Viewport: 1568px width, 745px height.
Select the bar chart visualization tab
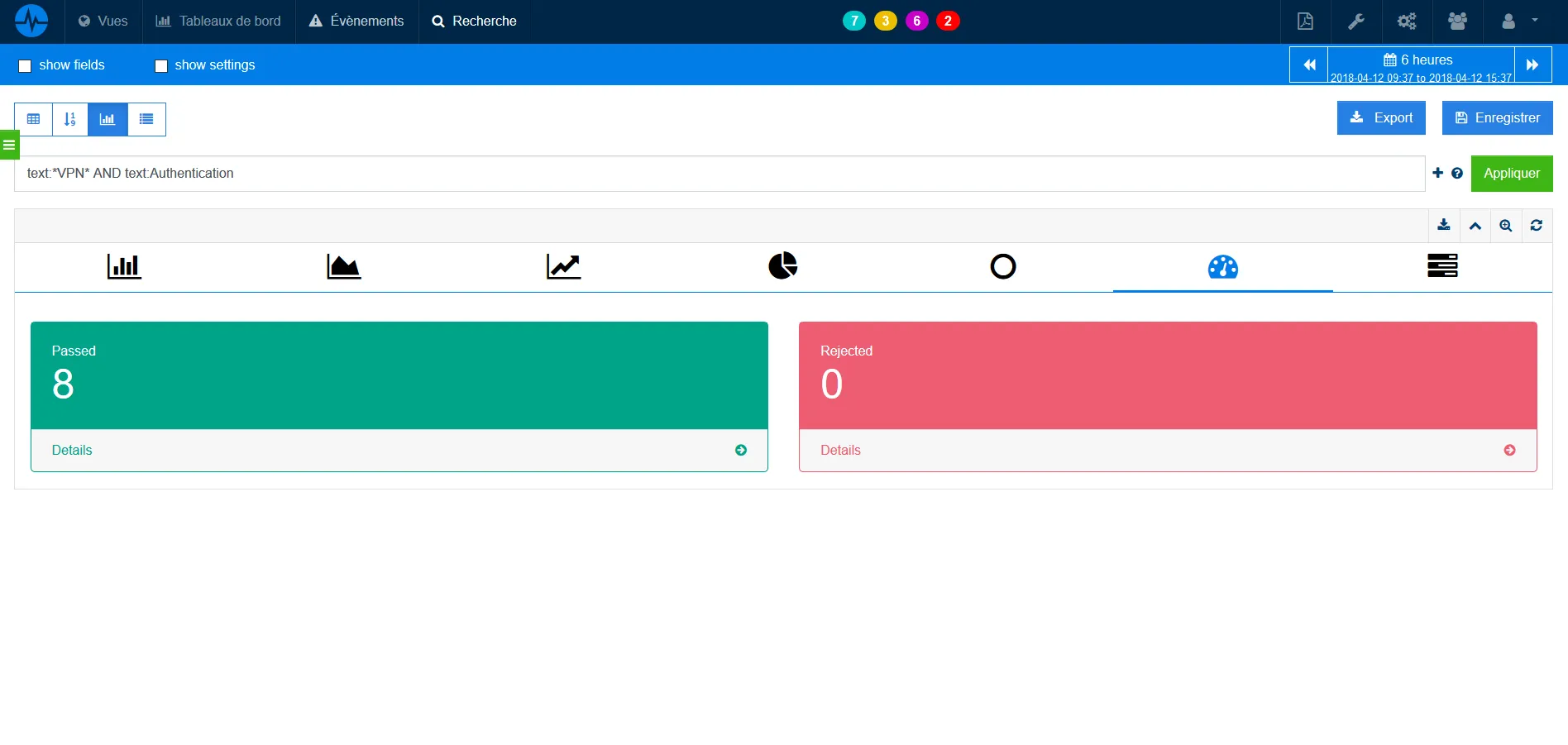[124, 266]
